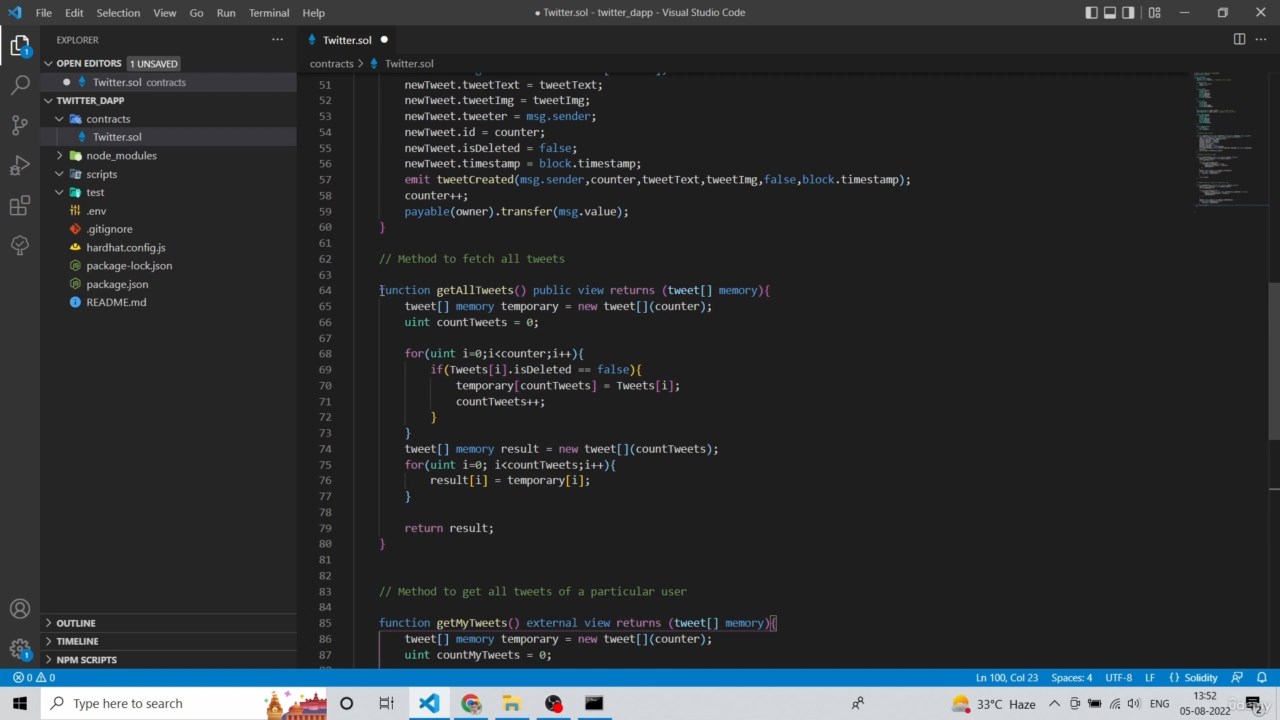Screen dimensions: 1280x720
Task: Expand the NPM SCRIPTS section
Action: [86, 660]
